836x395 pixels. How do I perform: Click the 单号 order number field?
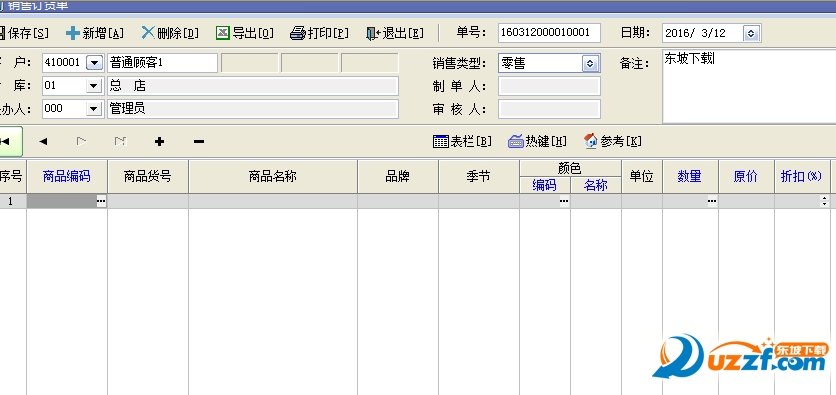tap(549, 33)
